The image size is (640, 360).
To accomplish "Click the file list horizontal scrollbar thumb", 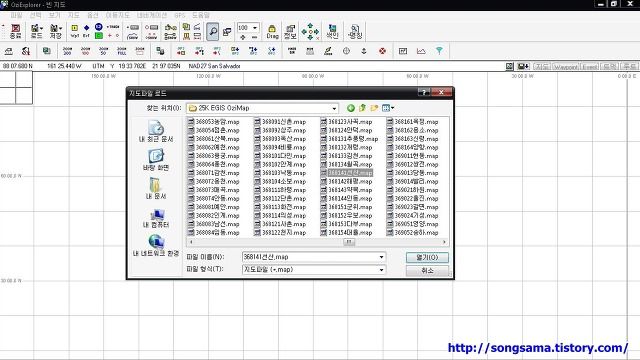I will [348, 242].
